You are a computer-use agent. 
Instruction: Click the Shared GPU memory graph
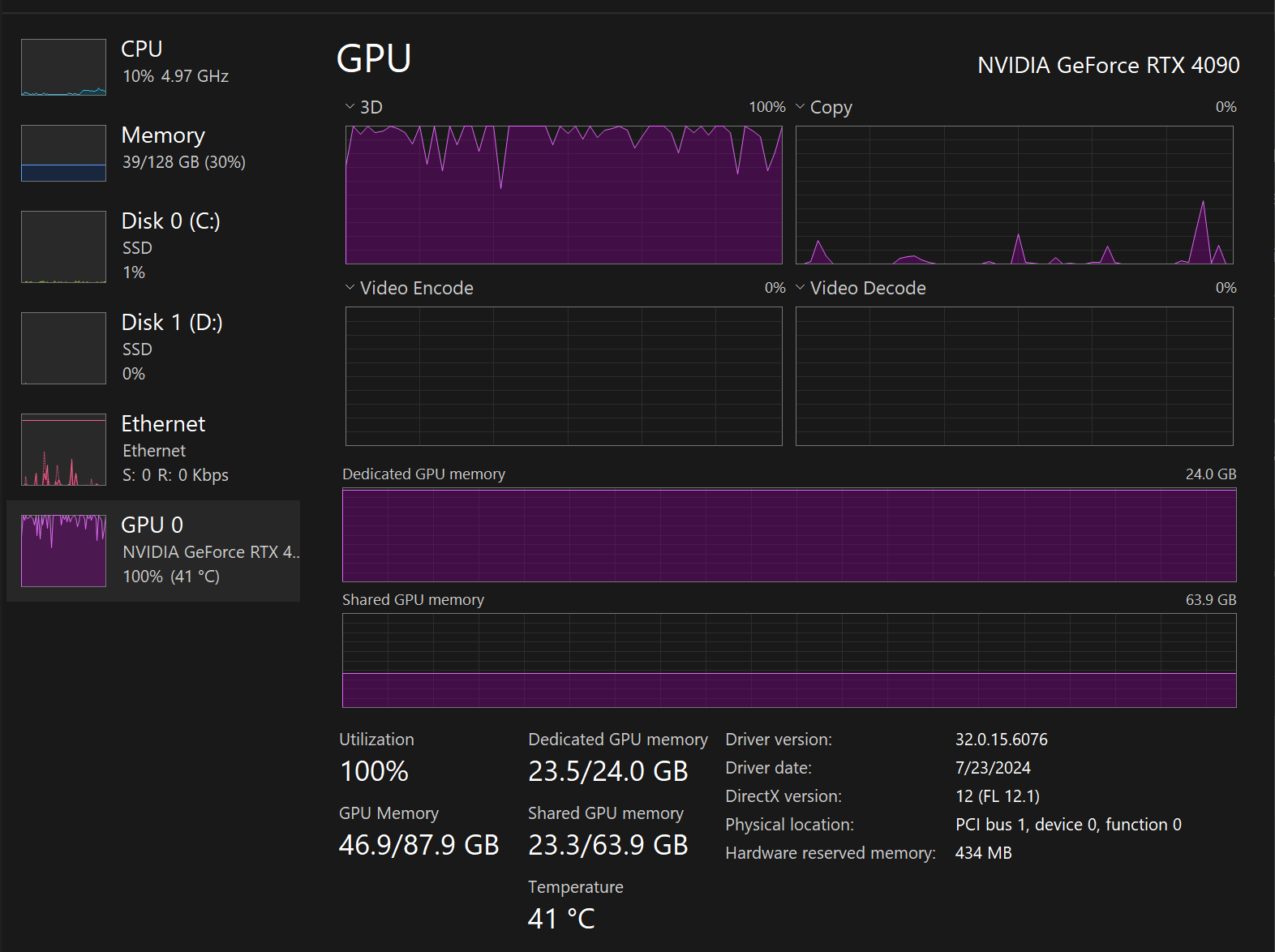pyautogui.click(x=789, y=660)
